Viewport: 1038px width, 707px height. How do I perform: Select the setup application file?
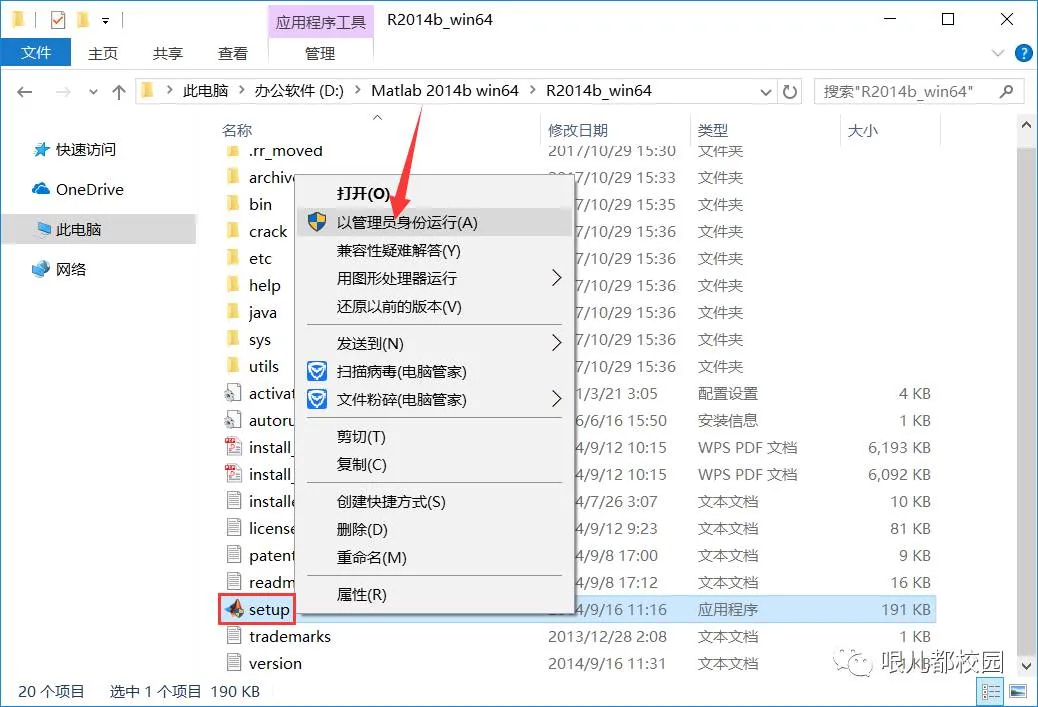(x=257, y=609)
